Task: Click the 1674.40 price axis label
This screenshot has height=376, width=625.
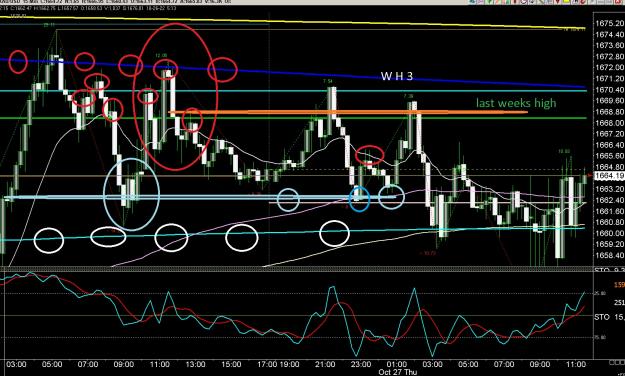Action: click(609, 35)
